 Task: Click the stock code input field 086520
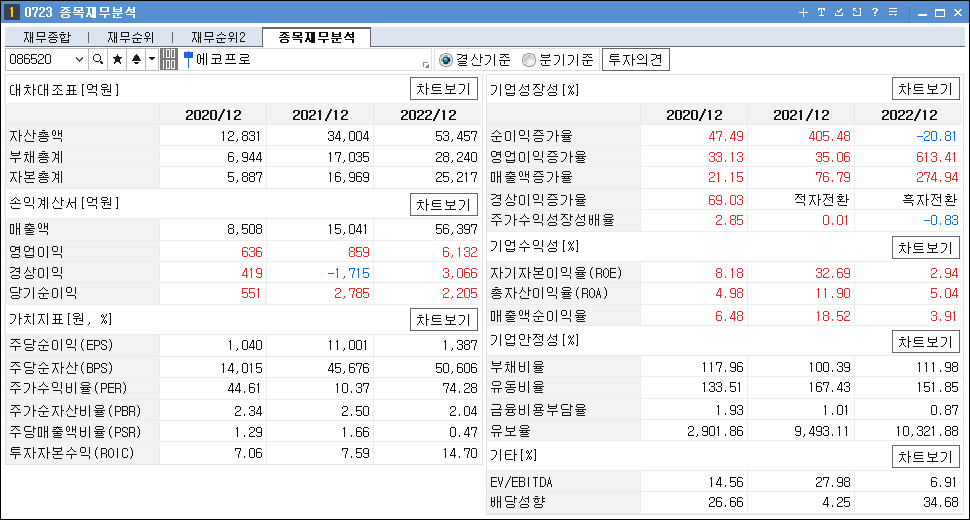tap(40, 59)
